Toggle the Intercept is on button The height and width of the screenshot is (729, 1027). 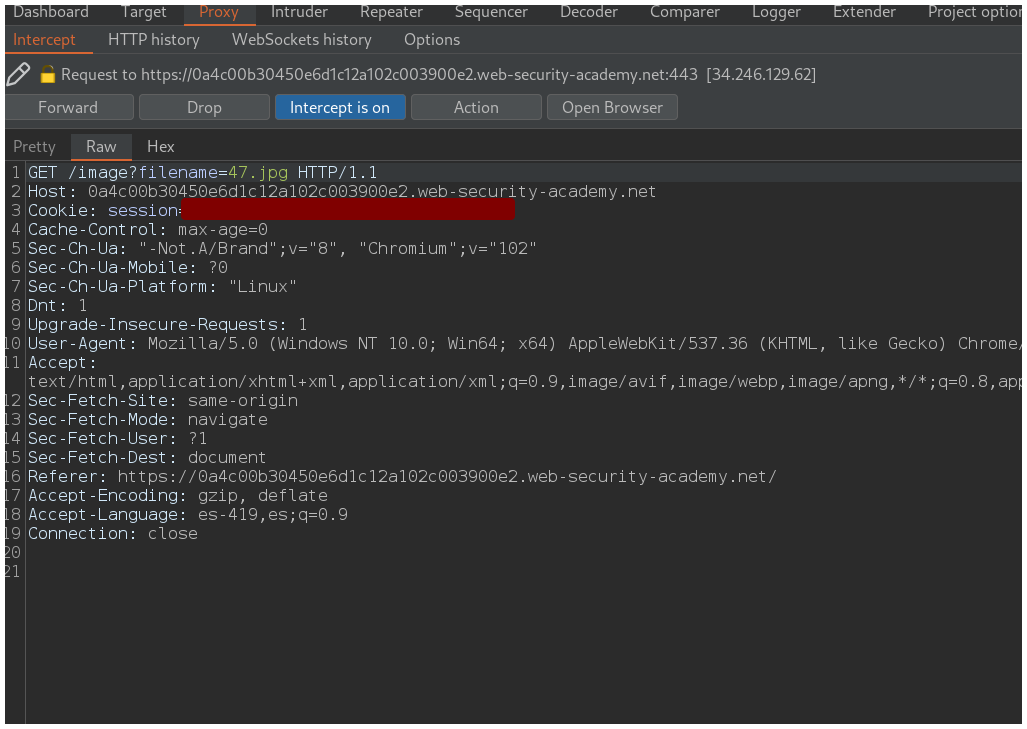tap(339, 107)
